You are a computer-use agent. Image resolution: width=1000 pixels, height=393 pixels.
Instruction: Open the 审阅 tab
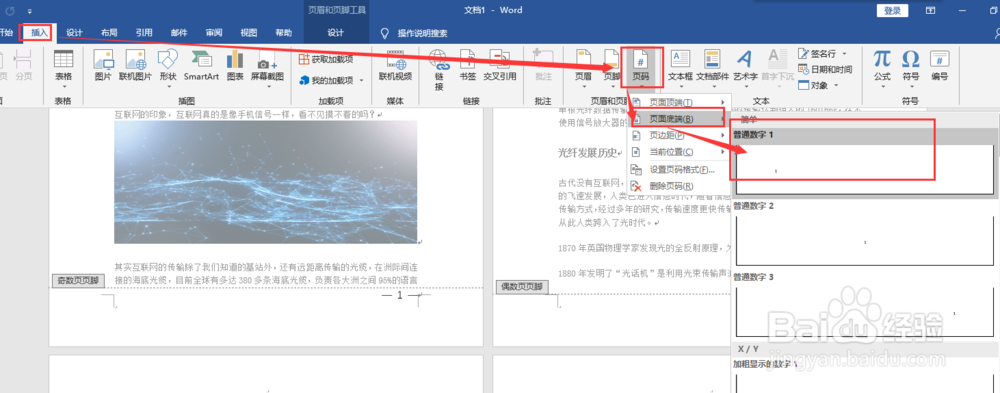214,33
